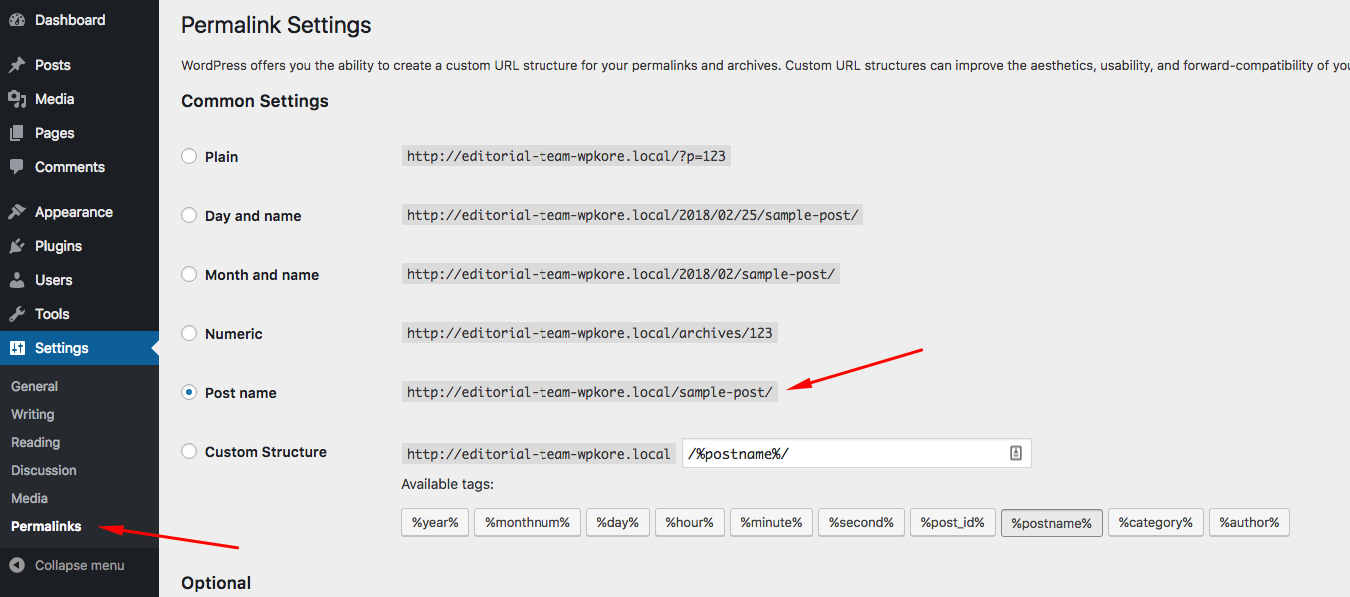
Task: Insert the %year% tag
Action: click(x=435, y=522)
